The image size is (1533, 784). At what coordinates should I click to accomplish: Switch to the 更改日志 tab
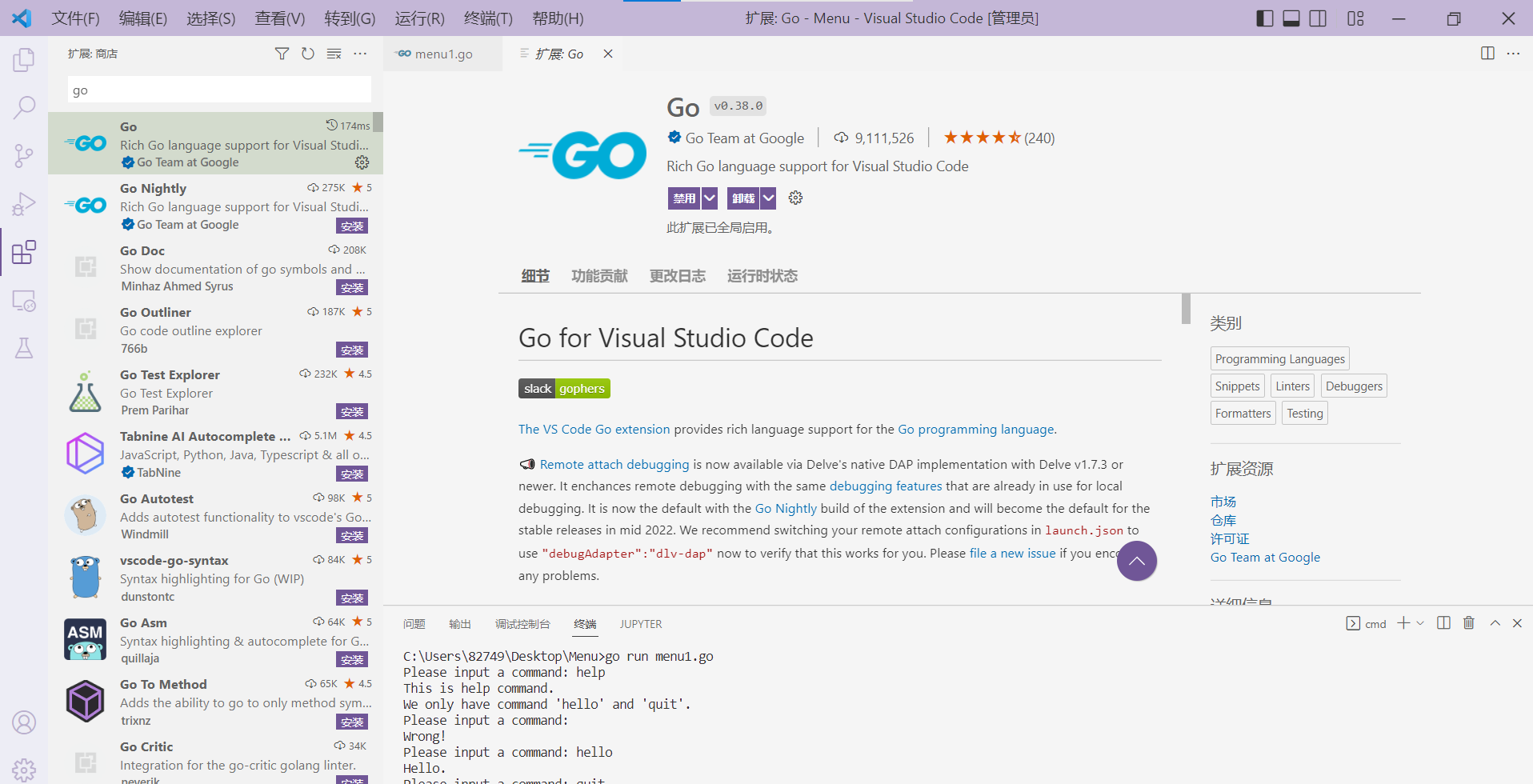tap(678, 276)
